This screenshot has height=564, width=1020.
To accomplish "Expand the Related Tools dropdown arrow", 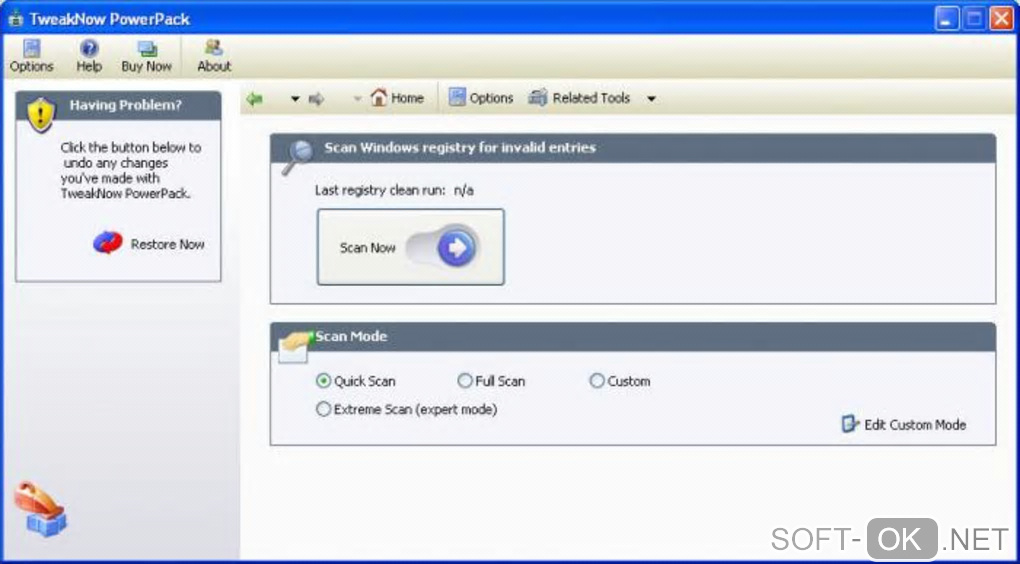I will pos(651,100).
